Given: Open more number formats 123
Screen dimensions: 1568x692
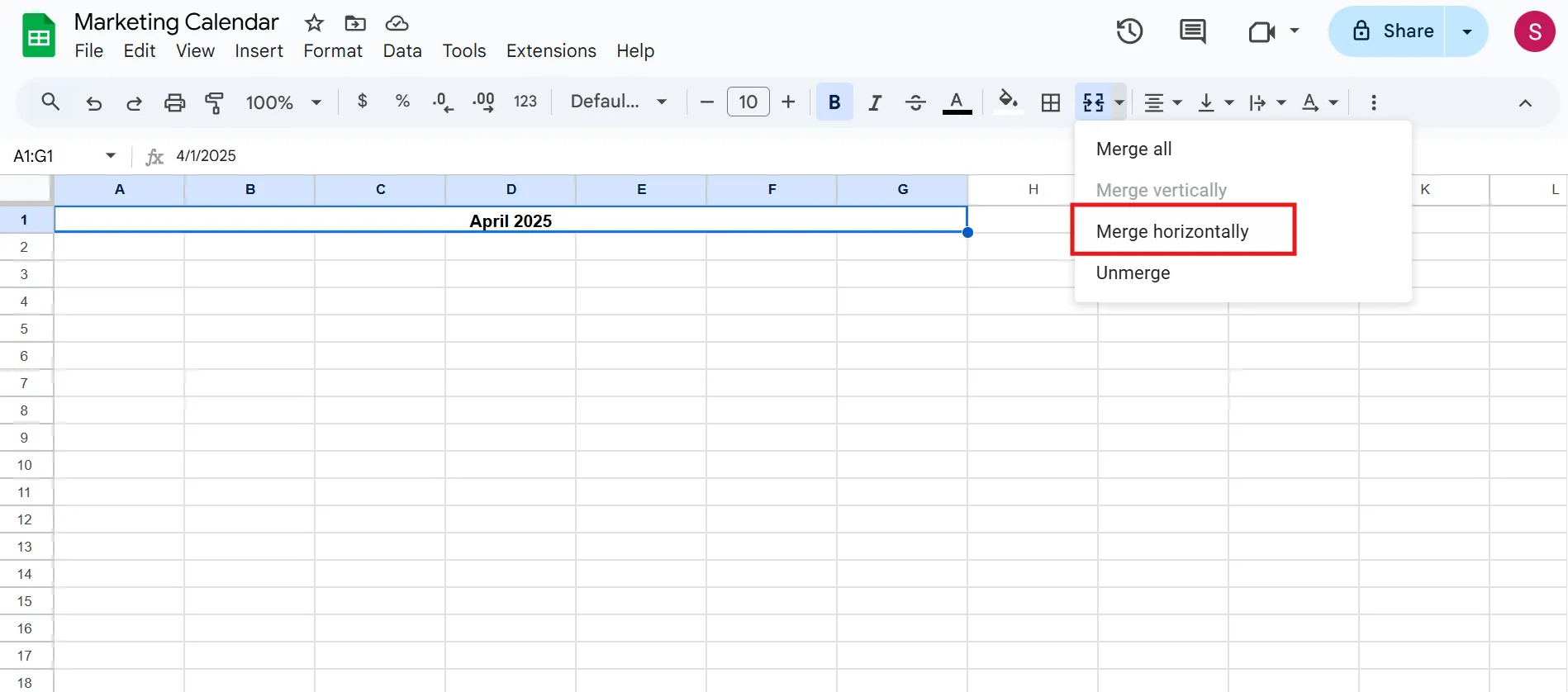Looking at the screenshot, I should pos(525,102).
